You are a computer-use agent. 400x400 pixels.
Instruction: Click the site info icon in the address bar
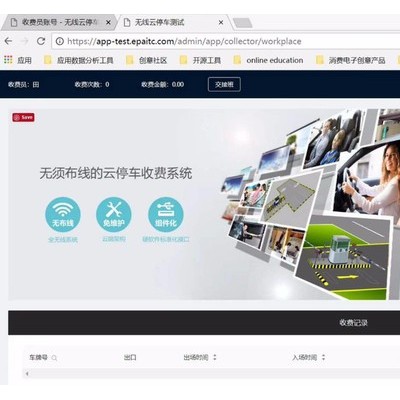(60, 41)
